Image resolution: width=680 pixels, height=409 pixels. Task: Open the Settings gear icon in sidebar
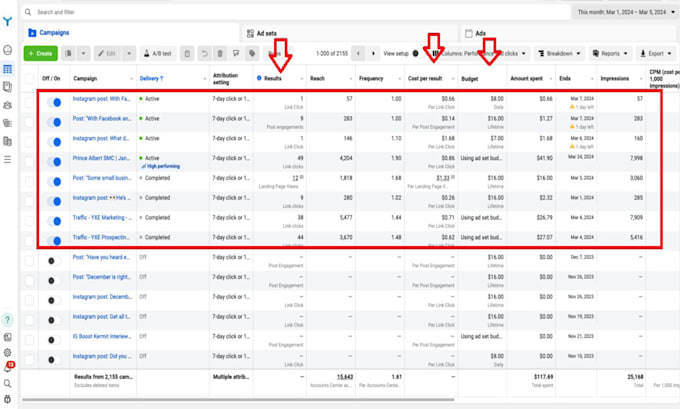click(7, 353)
